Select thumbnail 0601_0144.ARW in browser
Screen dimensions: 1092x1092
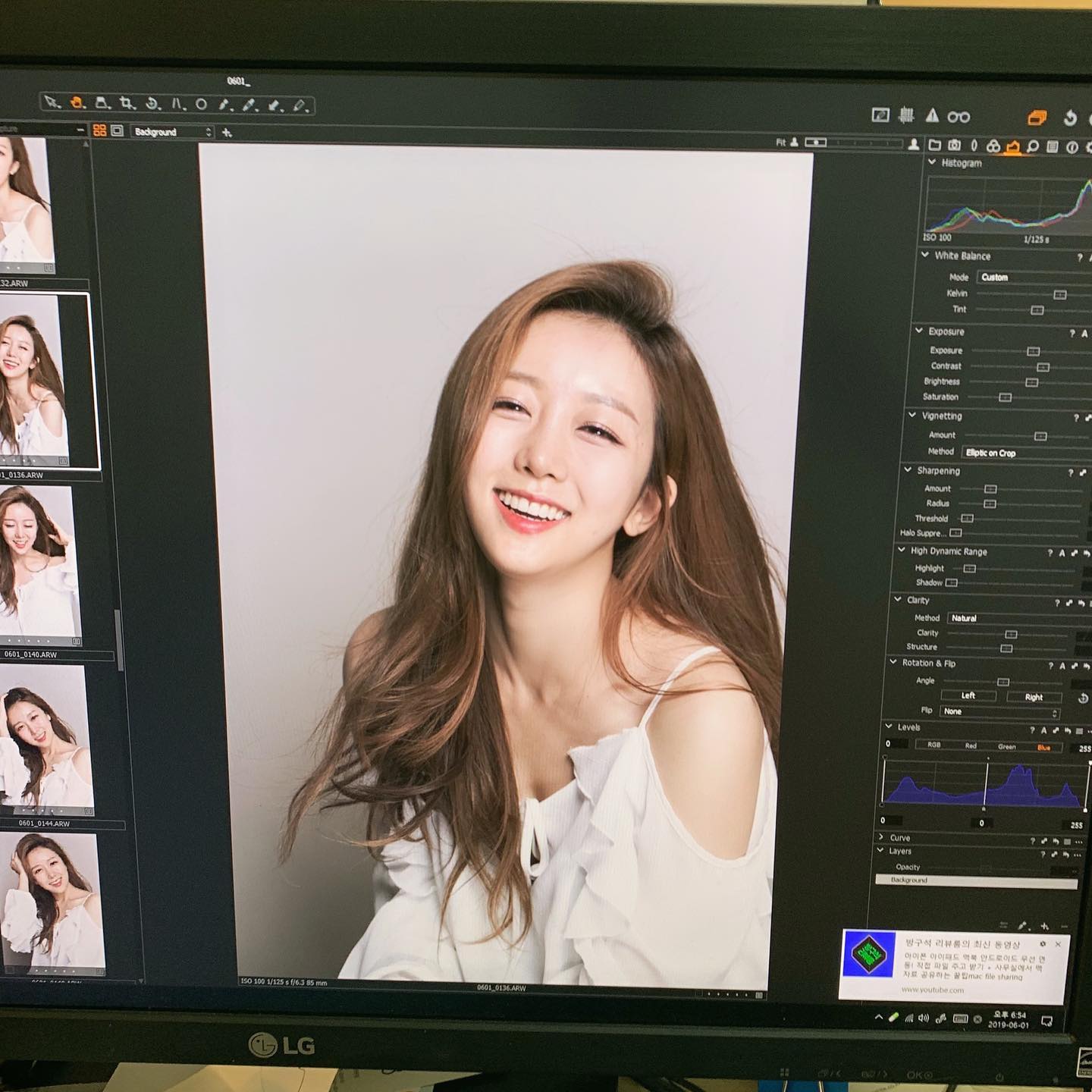45,739
